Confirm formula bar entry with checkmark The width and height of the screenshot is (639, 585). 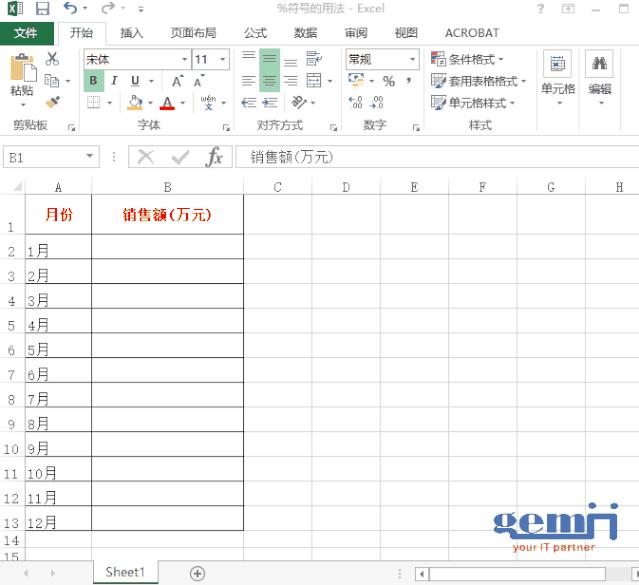coord(180,157)
